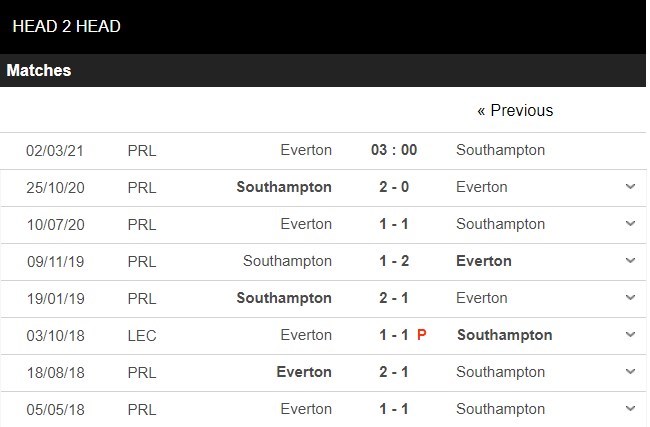Expand the 19/01/19 match row chevron
The height and width of the screenshot is (427, 650).
click(x=630, y=298)
